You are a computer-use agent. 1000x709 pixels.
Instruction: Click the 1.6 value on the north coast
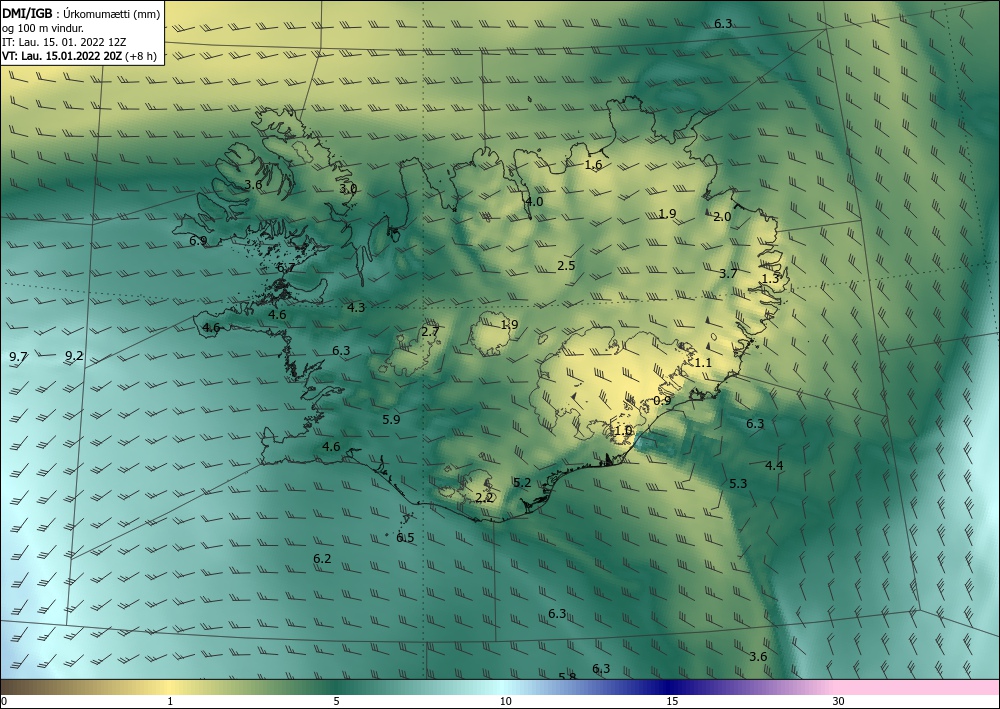593,164
